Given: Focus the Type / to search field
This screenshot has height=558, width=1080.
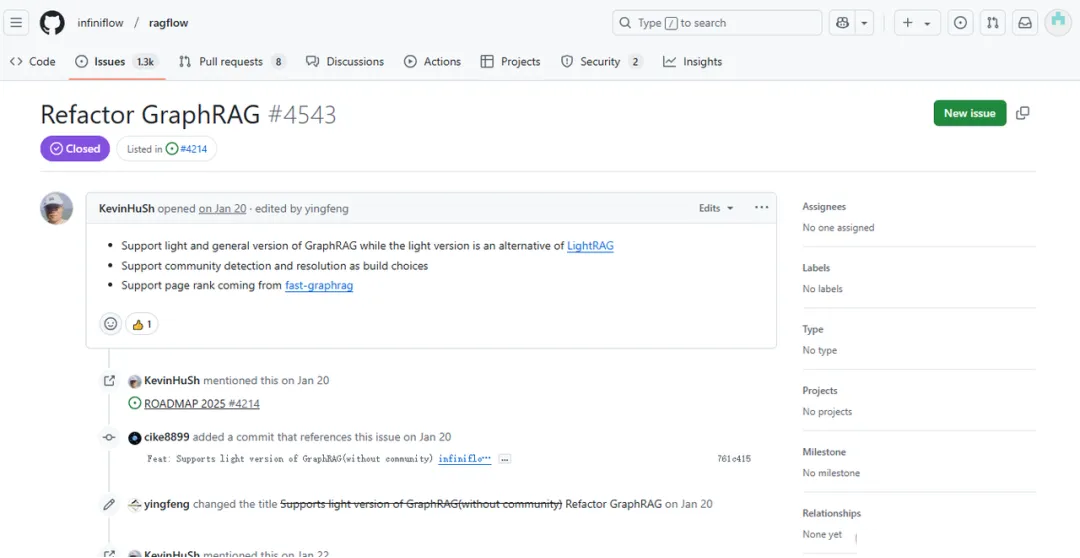Looking at the screenshot, I should [x=717, y=23].
